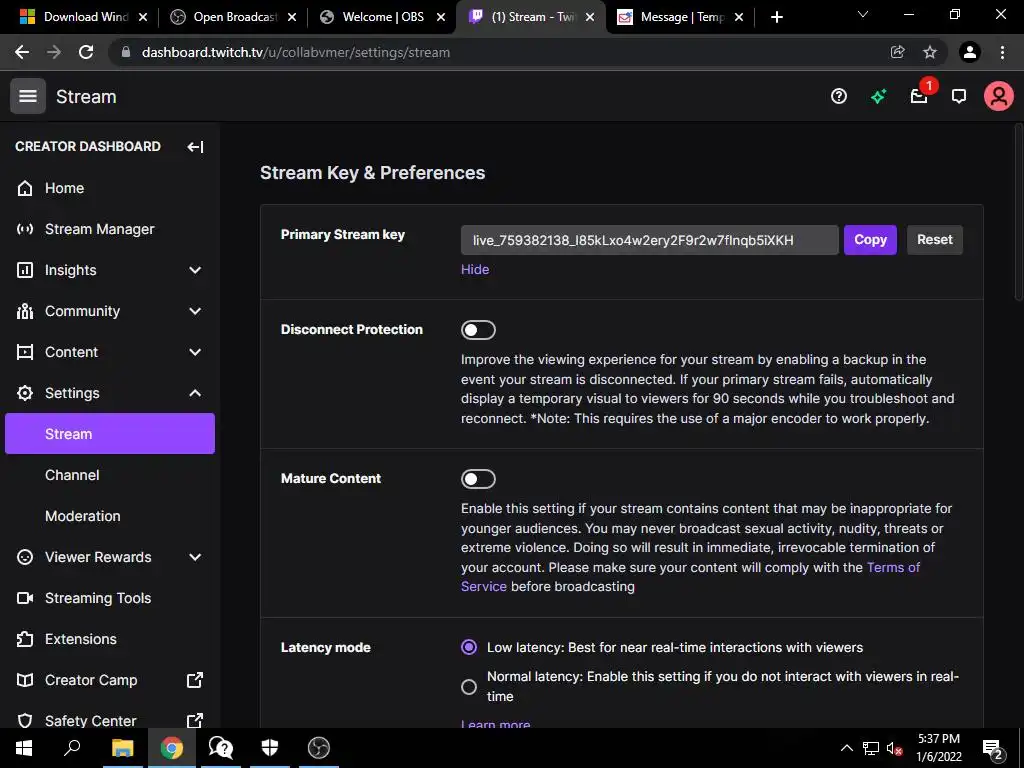The width and height of the screenshot is (1024, 768).
Task: Toggle Disconnect Protection switch
Action: point(478,330)
